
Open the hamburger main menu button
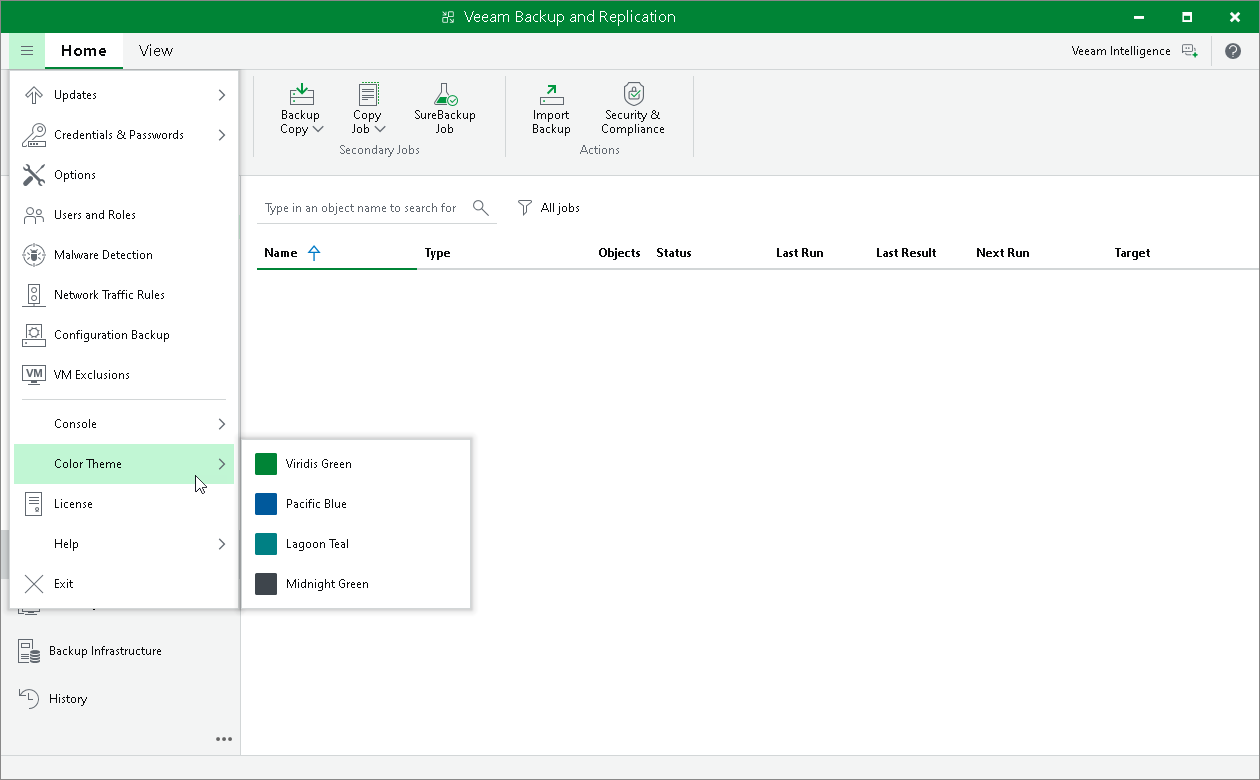27,50
